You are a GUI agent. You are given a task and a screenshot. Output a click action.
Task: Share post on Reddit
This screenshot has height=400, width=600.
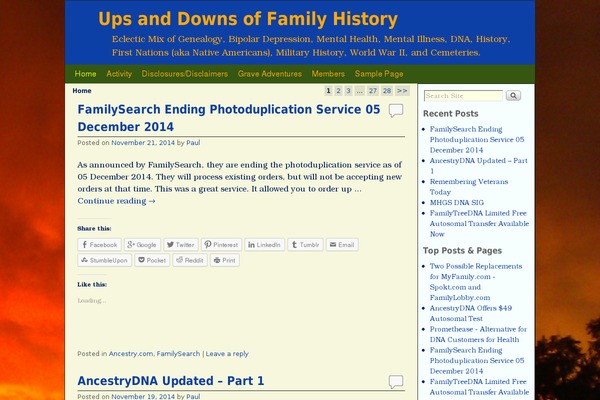(x=190, y=260)
